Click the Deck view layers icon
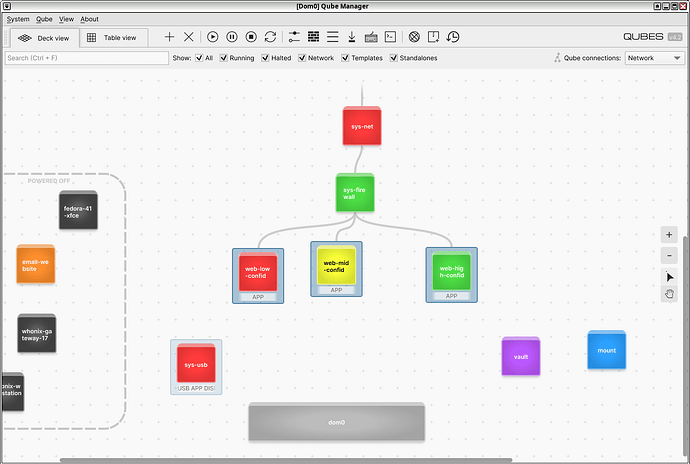The height and width of the screenshot is (464, 690). tap(25, 38)
